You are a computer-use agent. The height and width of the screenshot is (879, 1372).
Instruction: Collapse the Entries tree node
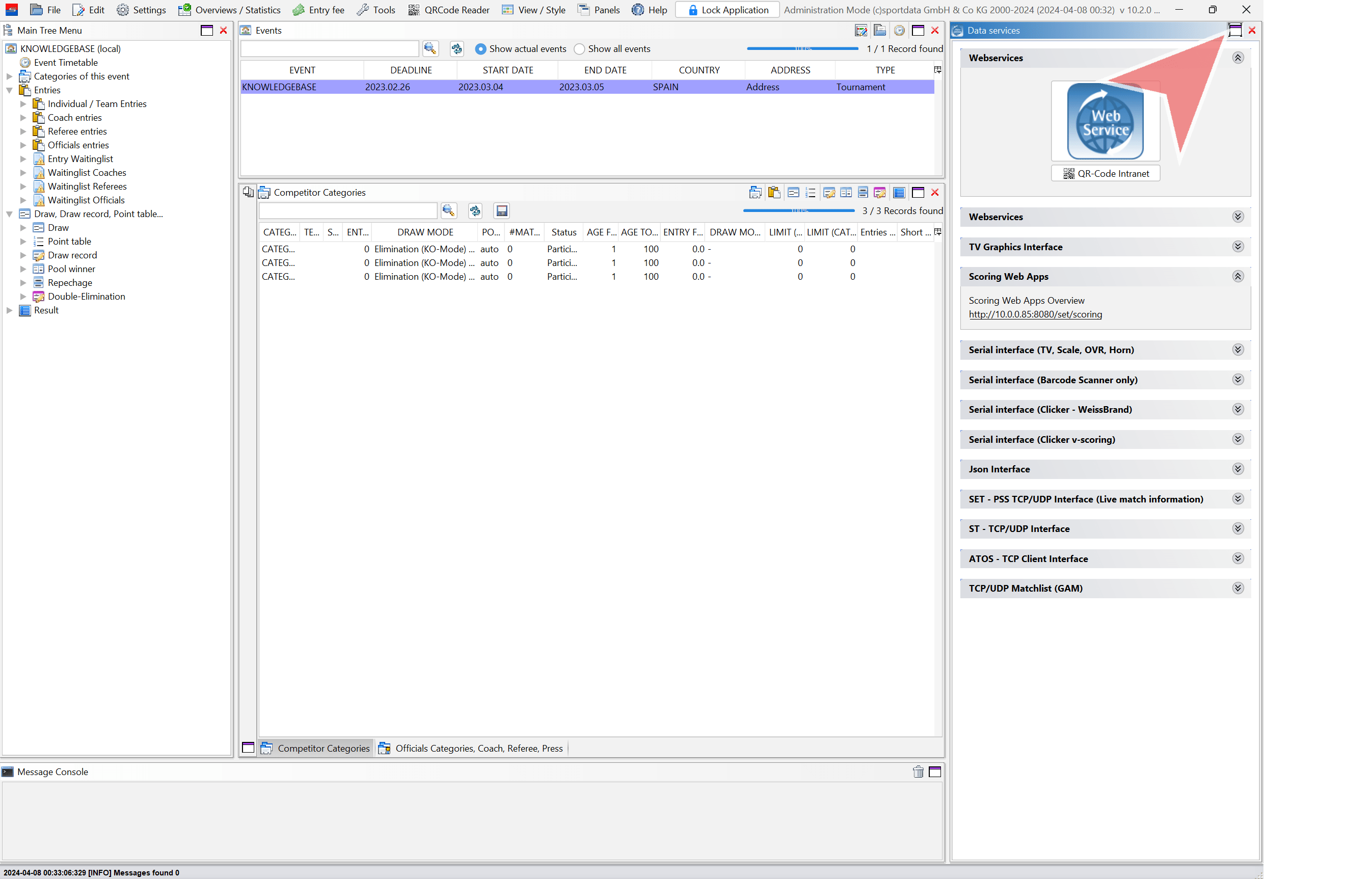[x=9, y=90]
